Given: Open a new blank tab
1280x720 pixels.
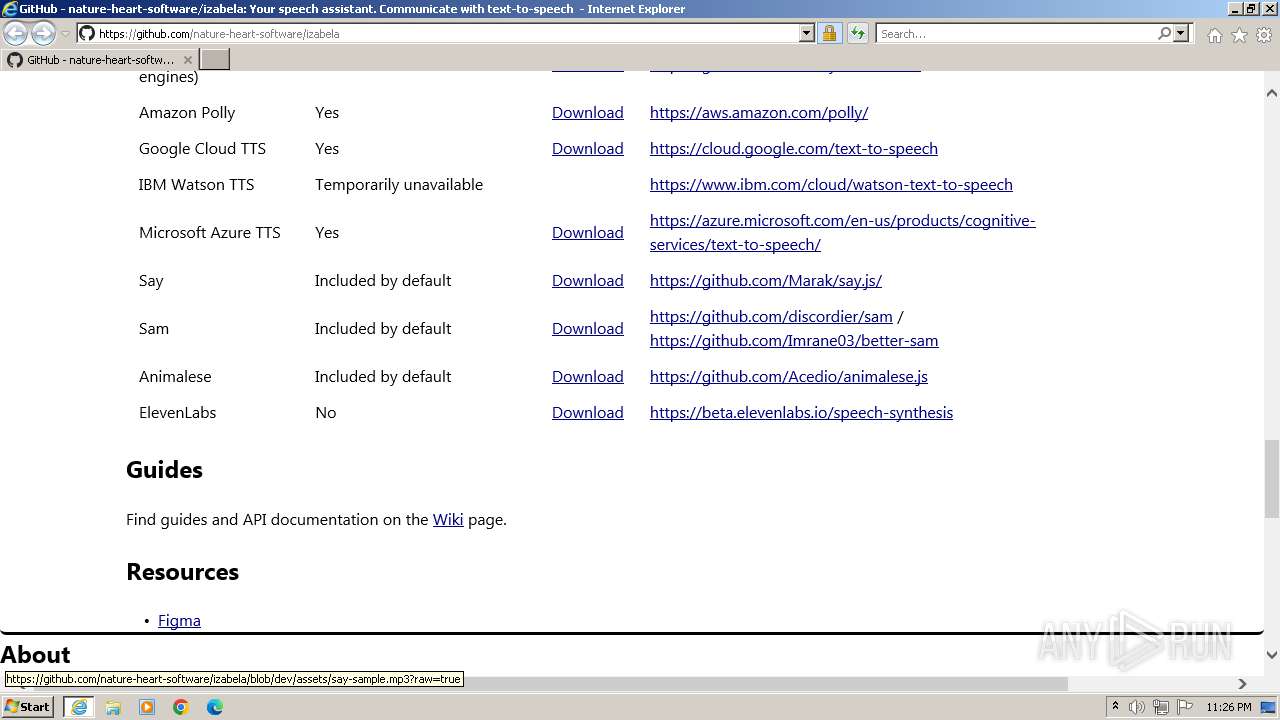Looking at the screenshot, I should [215, 60].
